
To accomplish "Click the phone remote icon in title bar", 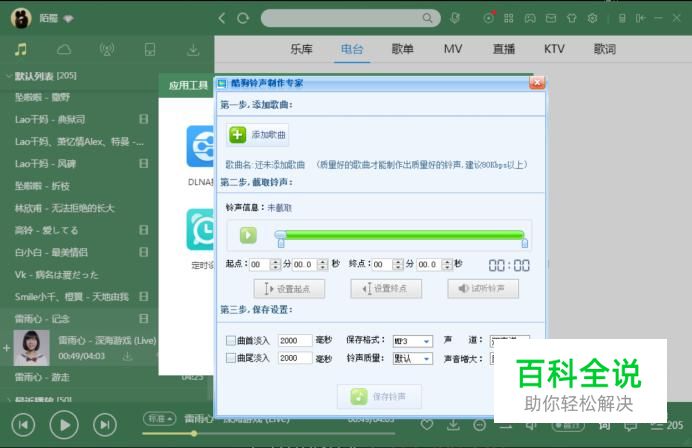I will tap(622, 18).
